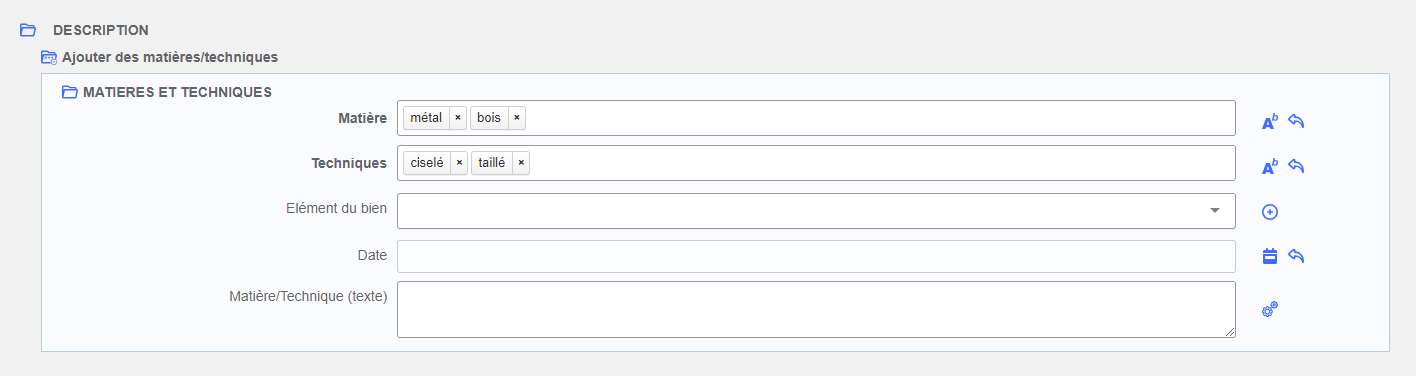Remove the taillé tag
Viewport: 1416px width, 376px height.
[x=521, y=163]
